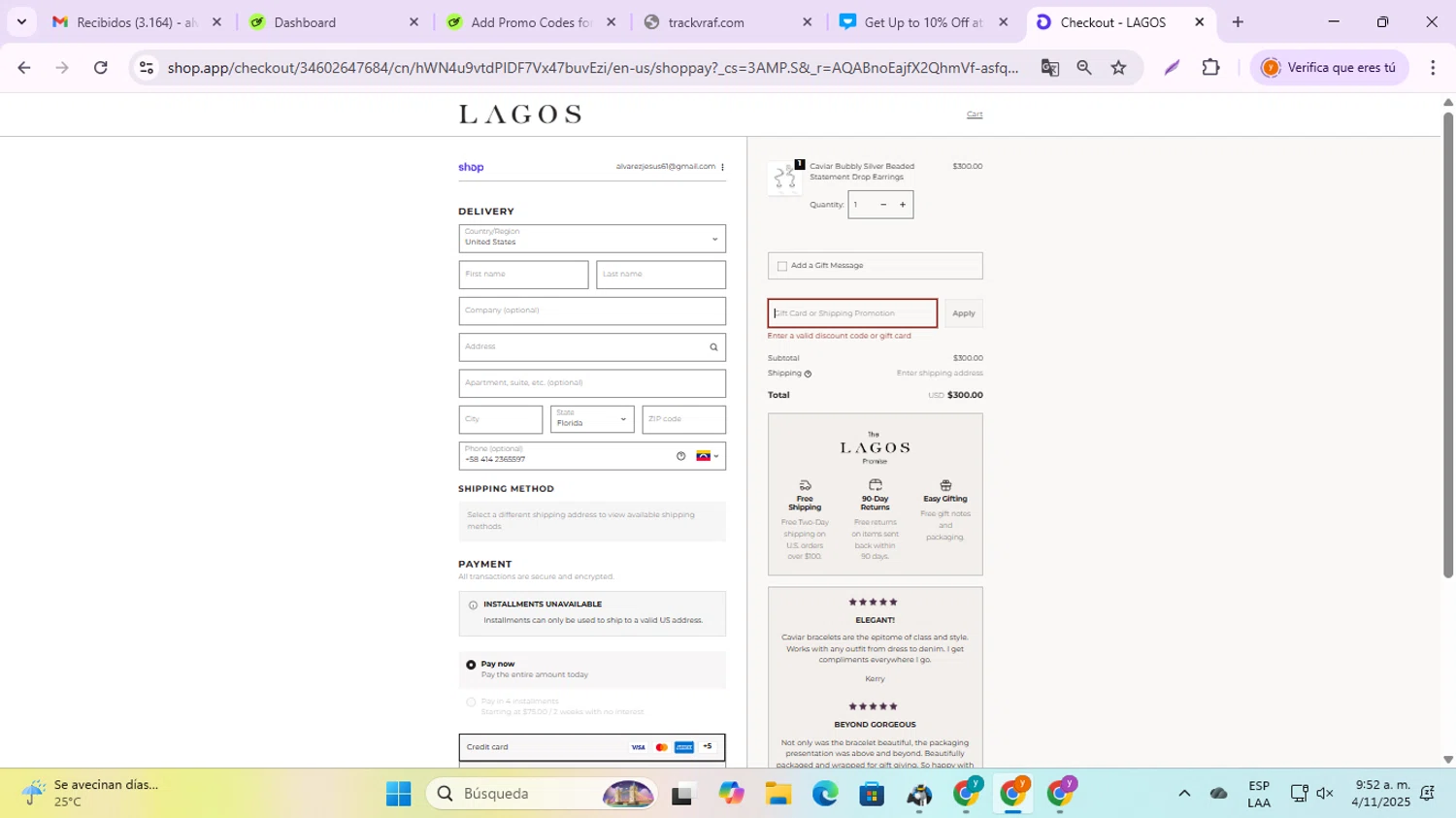Open the weather widget 25°C
The width and height of the screenshot is (1456, 818).
pyautogui.click(x=92, y=793)
